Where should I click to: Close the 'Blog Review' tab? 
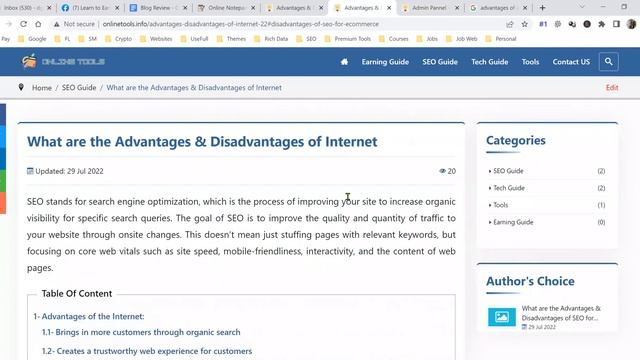coord(185,8)
